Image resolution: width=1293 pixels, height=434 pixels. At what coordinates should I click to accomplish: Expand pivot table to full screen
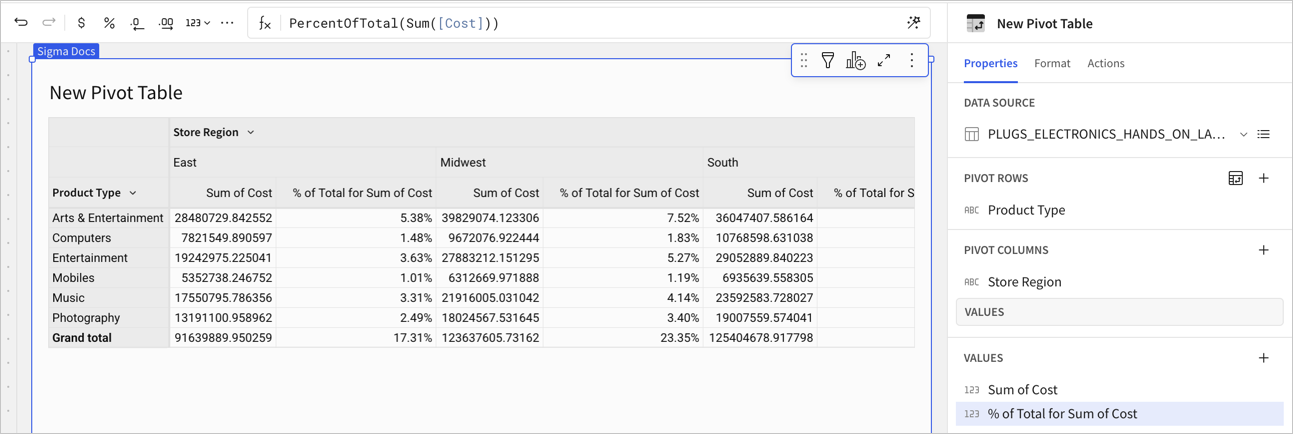pyautogui.click(x=884, y=61)
